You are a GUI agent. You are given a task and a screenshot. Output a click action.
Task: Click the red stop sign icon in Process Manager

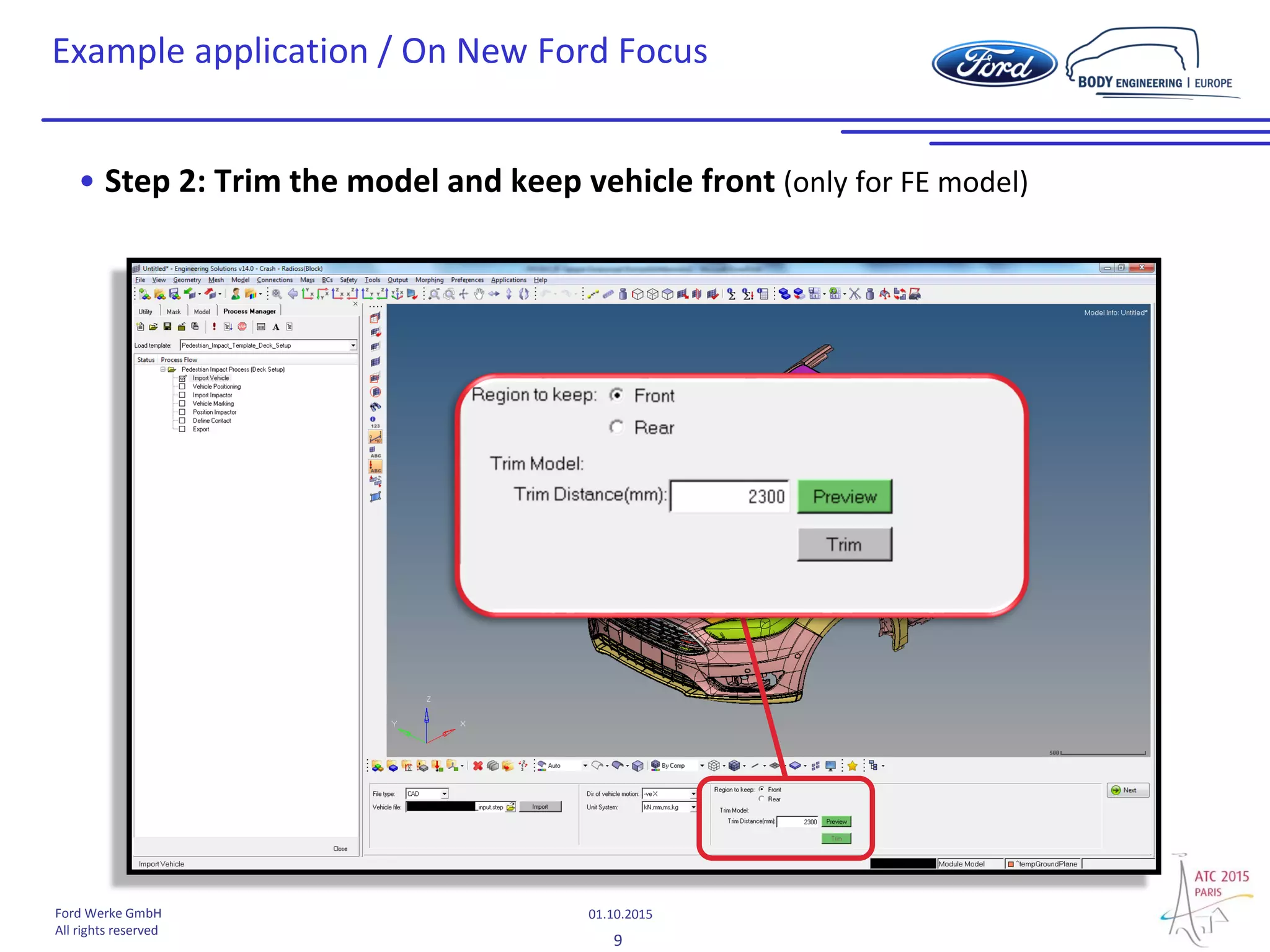click(x=242, y=327)
